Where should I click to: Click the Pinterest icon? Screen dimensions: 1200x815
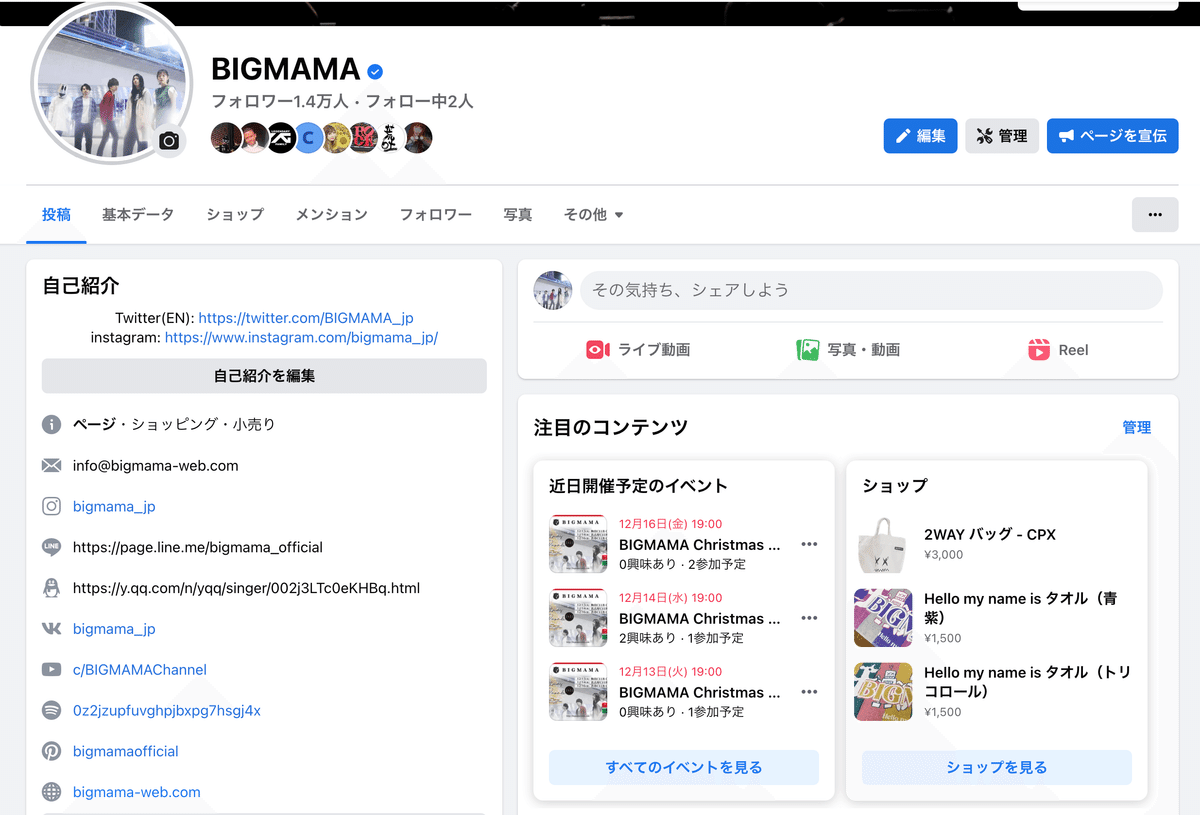pos(51,751)
